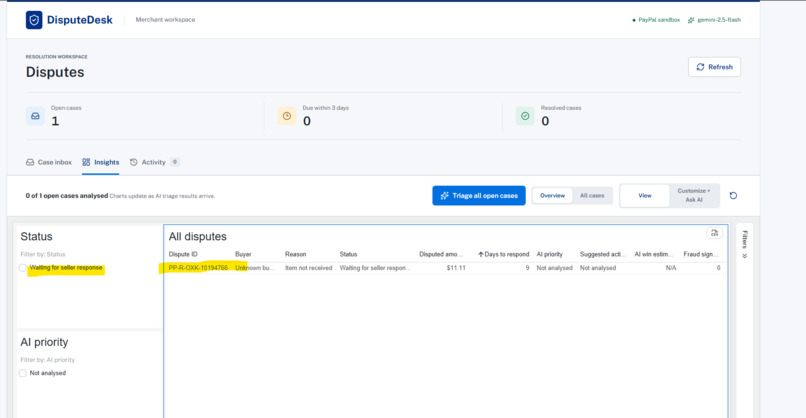Switch to the Insights tab
Screen dimensions: 806x418
click(x=100, y=162)
